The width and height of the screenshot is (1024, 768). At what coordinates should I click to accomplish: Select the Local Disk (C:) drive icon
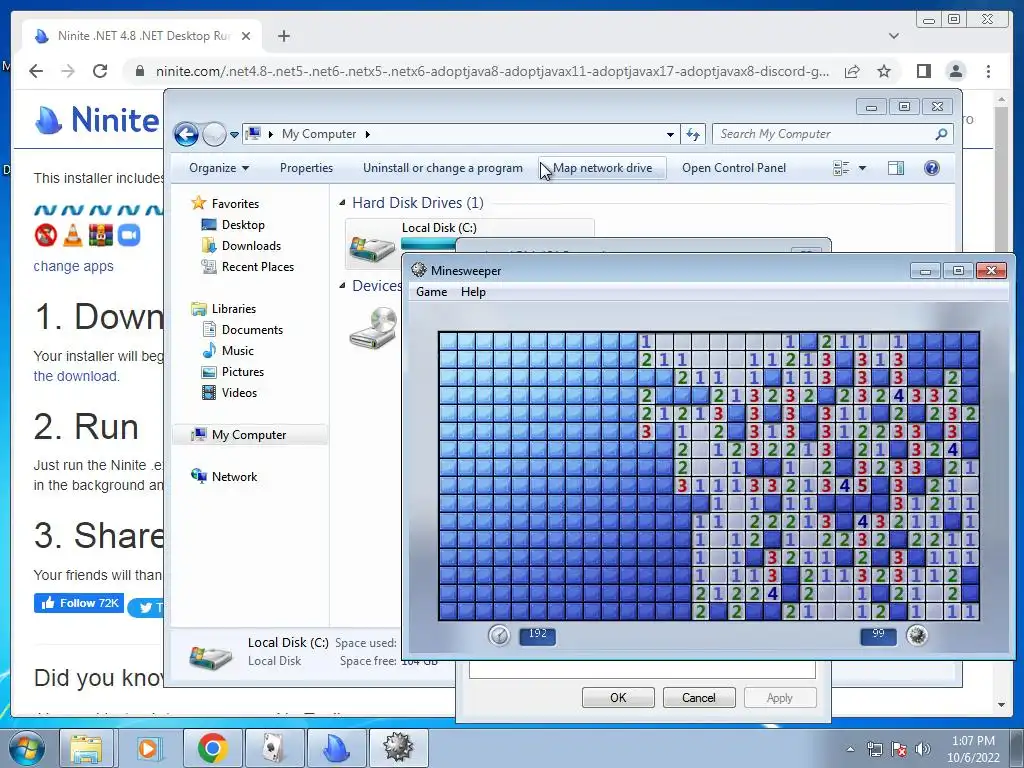point(372,248)
